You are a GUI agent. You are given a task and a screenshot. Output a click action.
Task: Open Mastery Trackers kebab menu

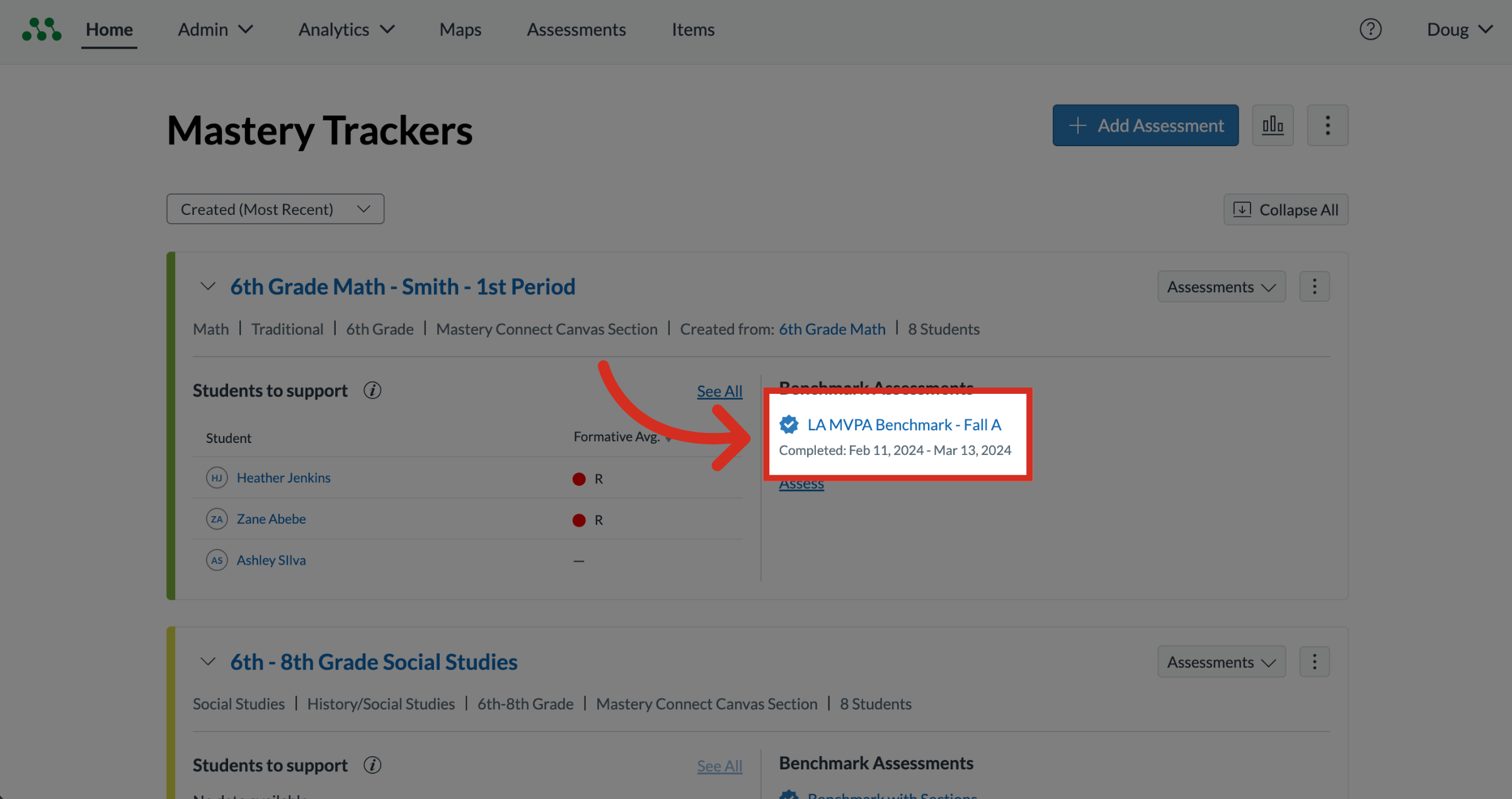tap(1327, 125)
